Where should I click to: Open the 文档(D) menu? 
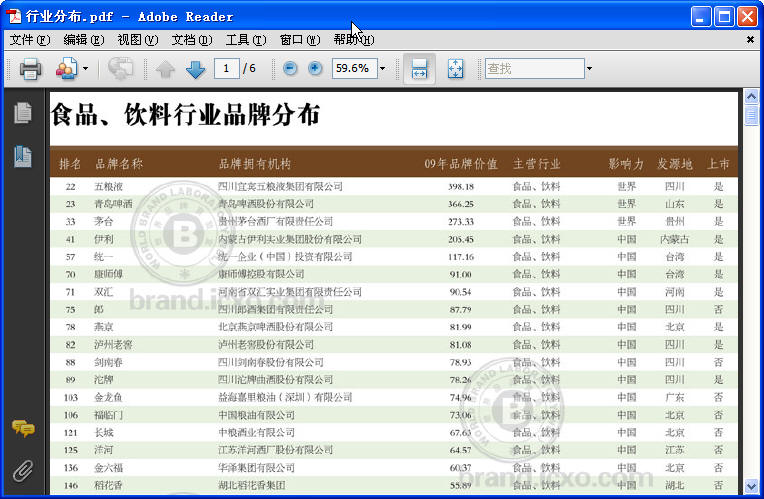tap(191, 39)
